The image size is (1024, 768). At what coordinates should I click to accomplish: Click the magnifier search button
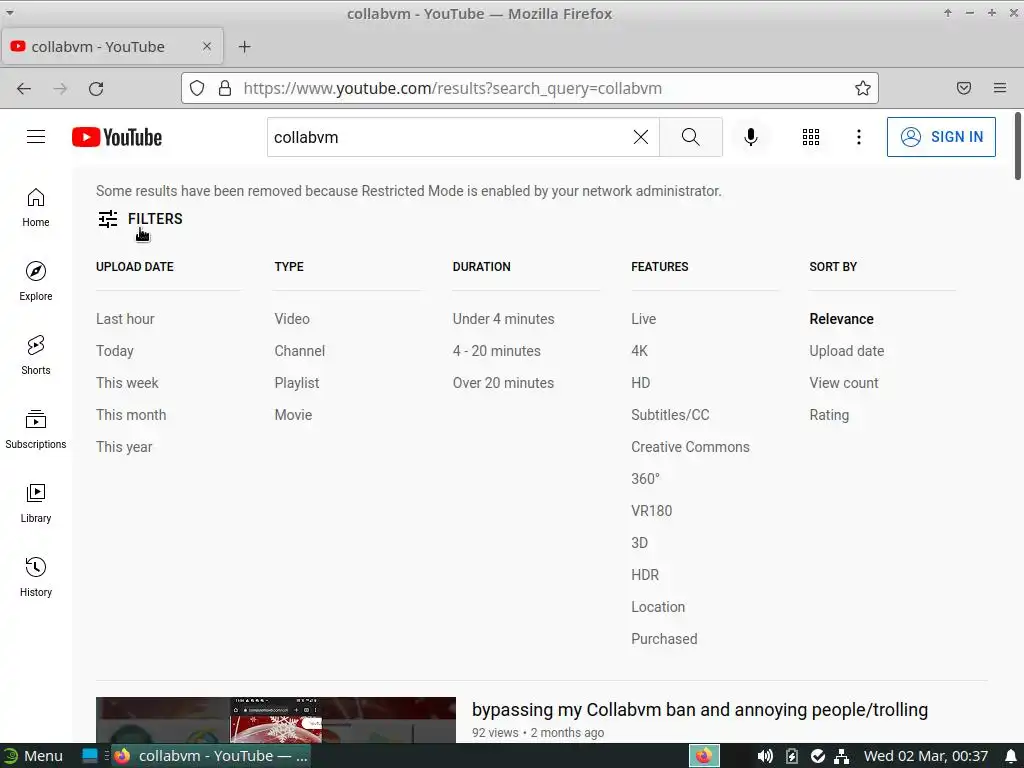coord(690,137)
